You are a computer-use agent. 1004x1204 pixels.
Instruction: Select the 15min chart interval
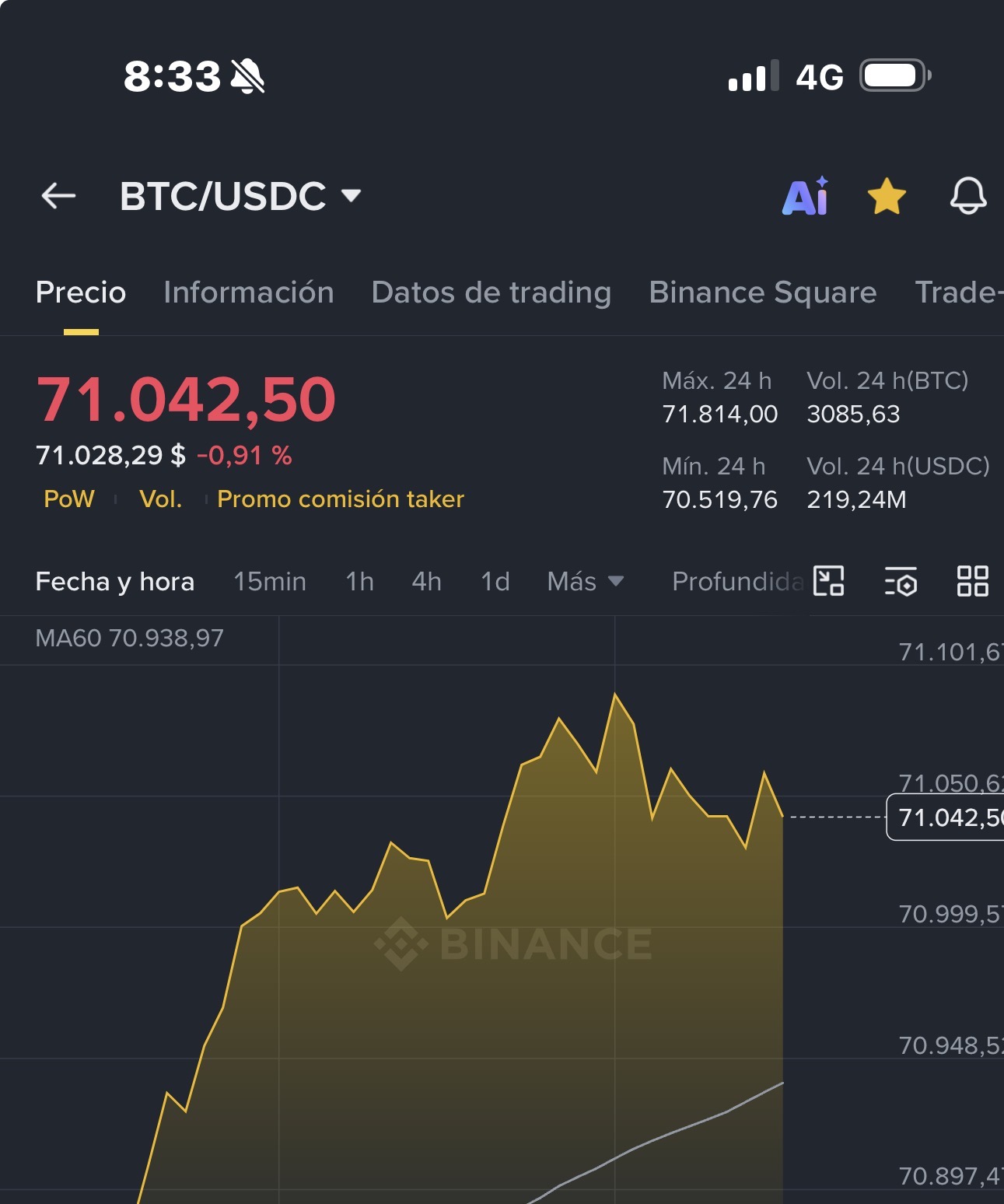click(270, 581)
